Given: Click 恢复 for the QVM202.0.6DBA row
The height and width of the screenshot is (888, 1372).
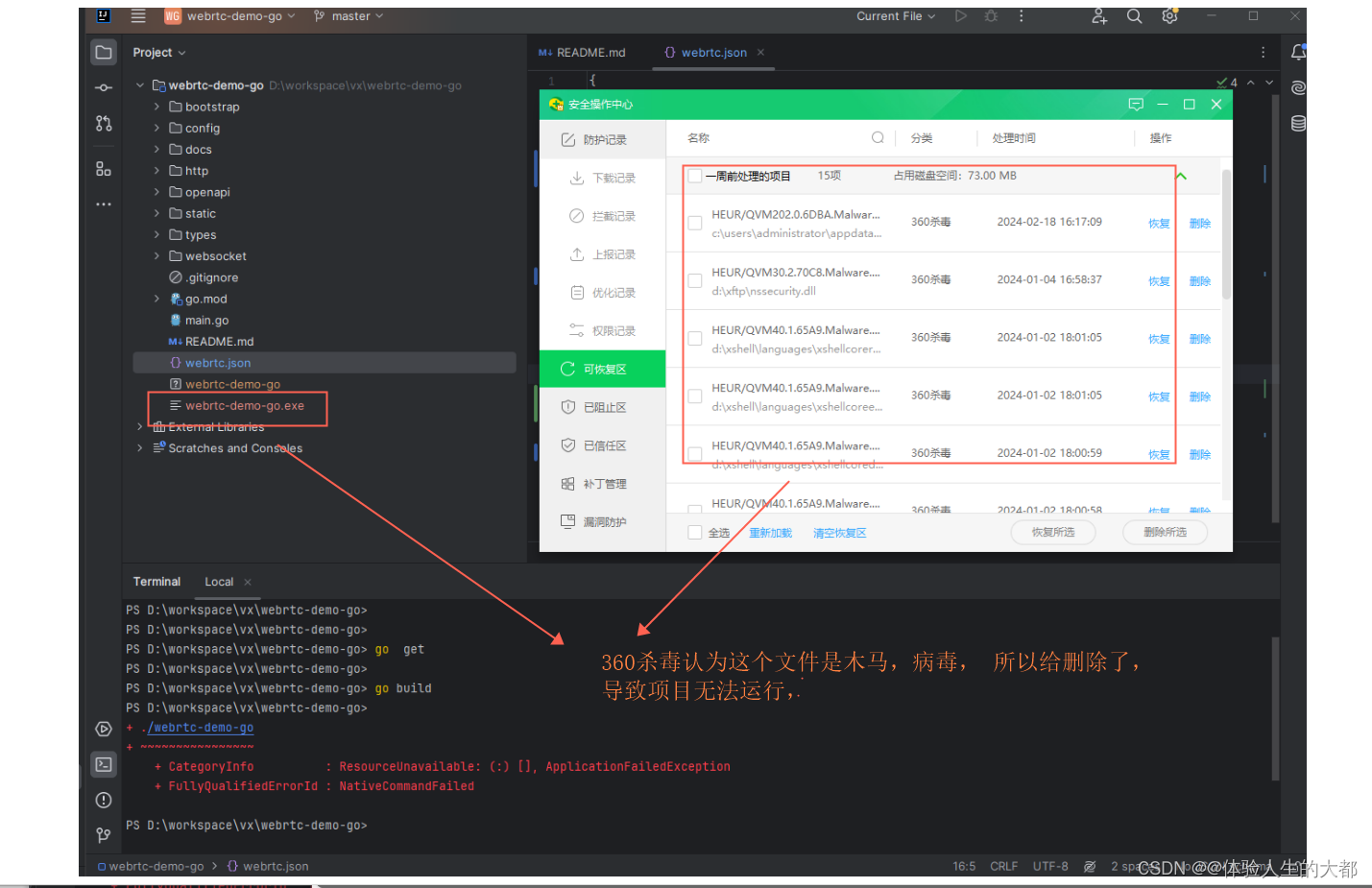Looking at the screenshot, I should click(x=1159, y=224).
